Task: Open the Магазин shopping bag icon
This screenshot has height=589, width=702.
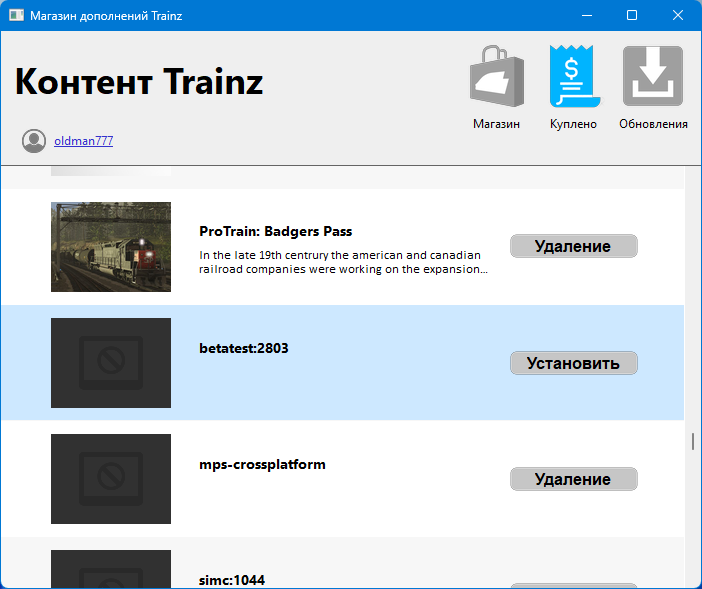Action: point(497,76)
